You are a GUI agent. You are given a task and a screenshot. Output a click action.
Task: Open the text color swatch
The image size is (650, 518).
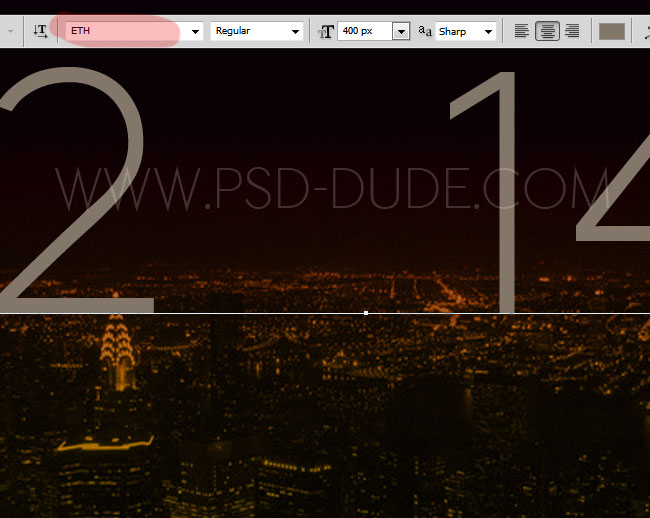612,31
